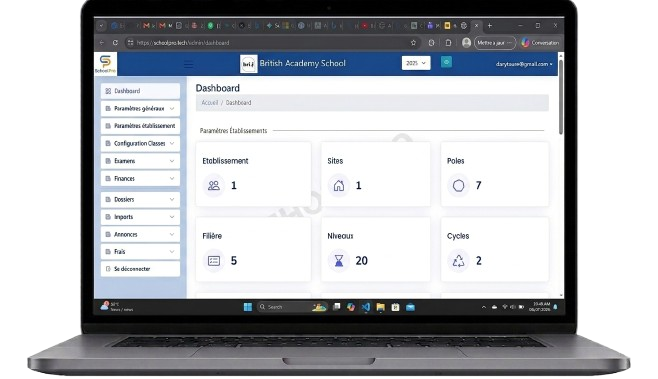Click the Accueil breadcrumb link

pyautogui.click(x=209, y=103)
